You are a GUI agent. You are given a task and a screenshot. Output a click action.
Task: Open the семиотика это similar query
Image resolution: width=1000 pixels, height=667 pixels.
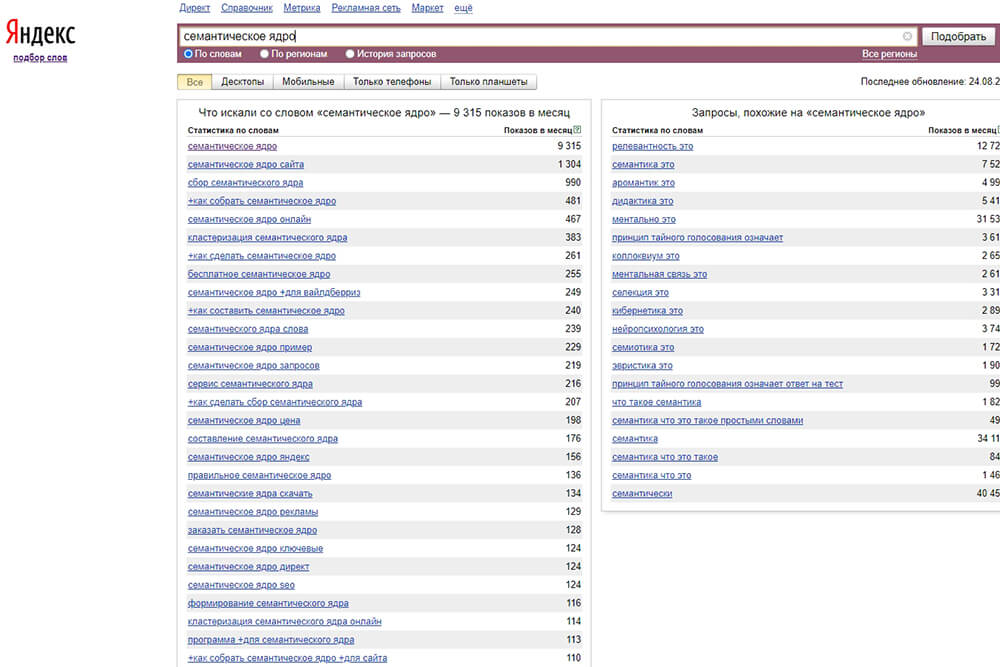tap(643, 348)
